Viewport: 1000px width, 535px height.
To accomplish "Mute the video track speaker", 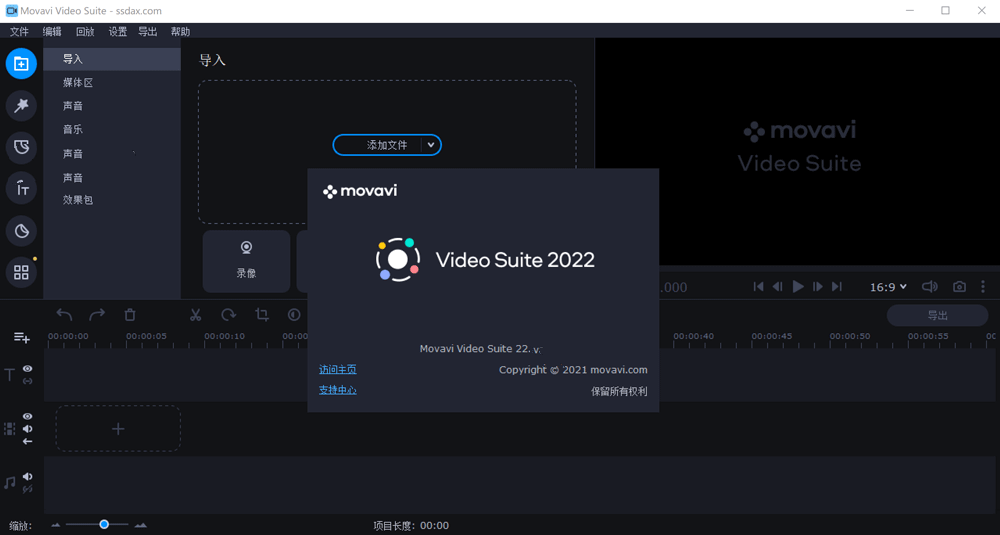I will tap(27, 429).
